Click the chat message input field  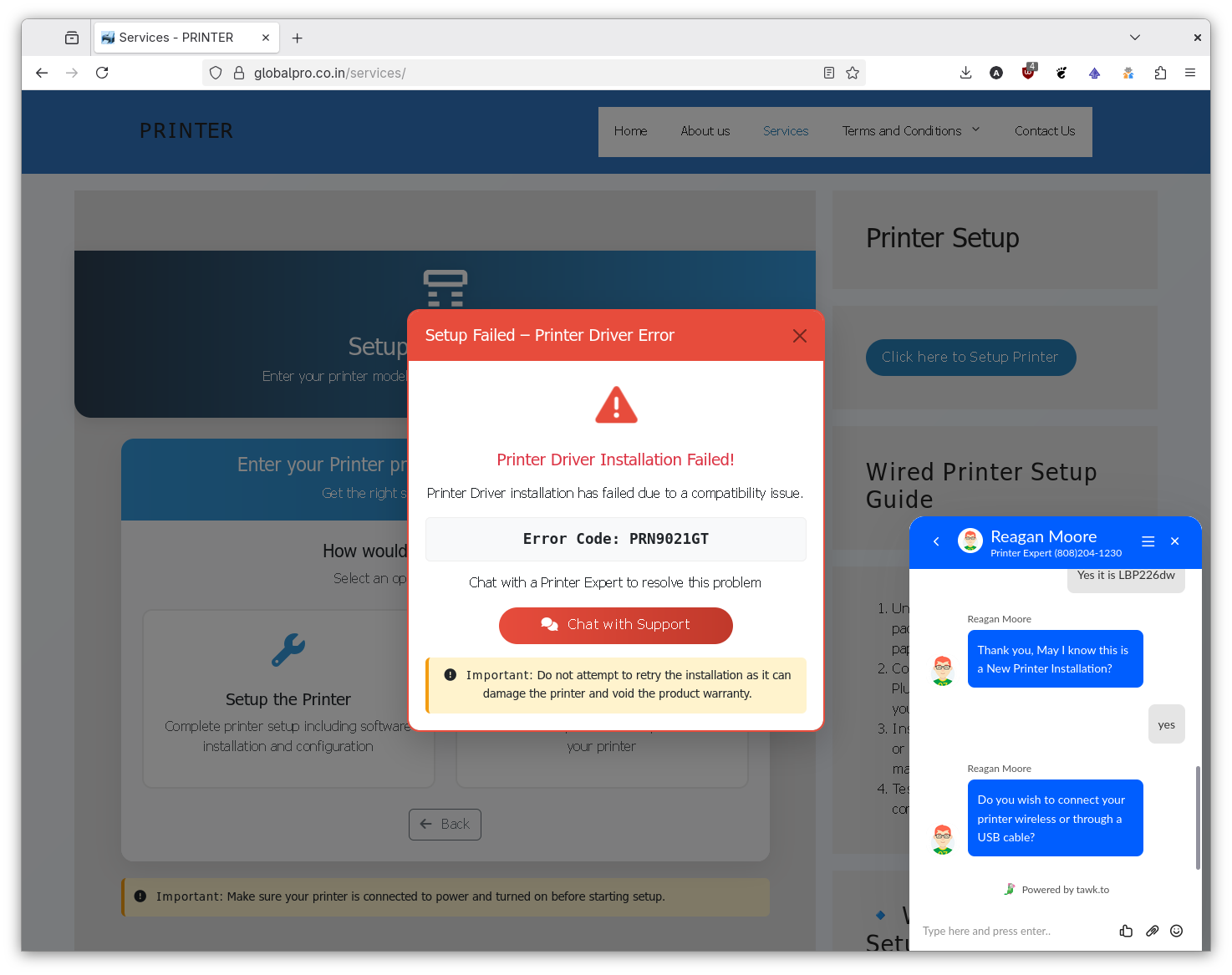point(1015,931)
